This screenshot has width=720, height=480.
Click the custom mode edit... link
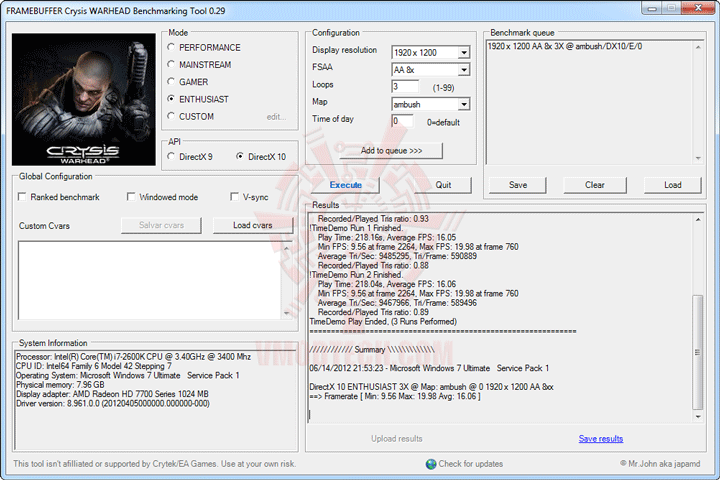click(276, 117)
